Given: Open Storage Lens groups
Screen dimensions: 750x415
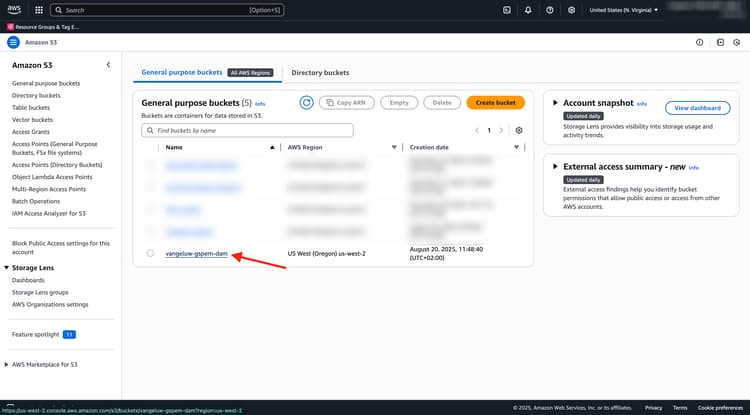Looking at the screenshot, I should [x=40, y=293].
